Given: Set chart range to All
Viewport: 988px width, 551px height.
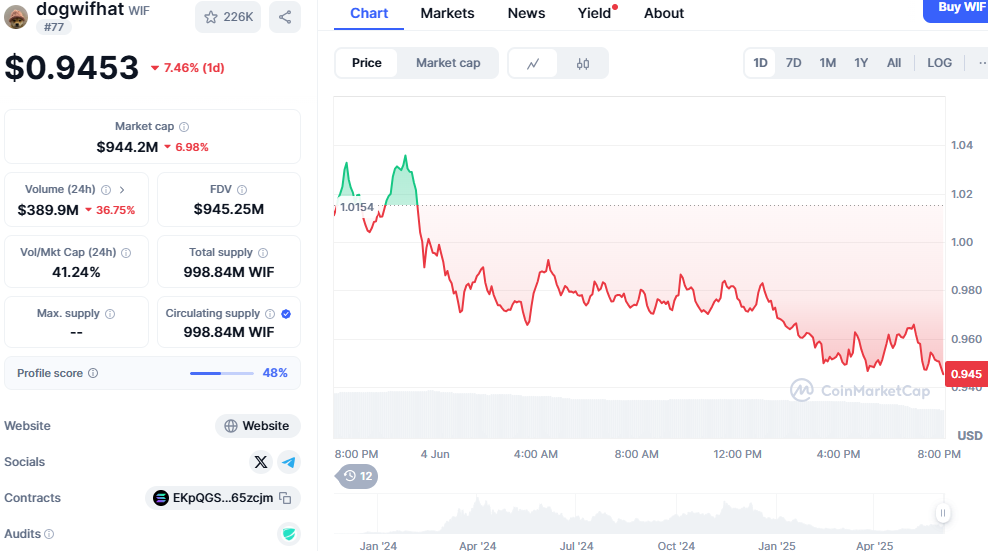Looking at the screenshot, I should point(893,63).
